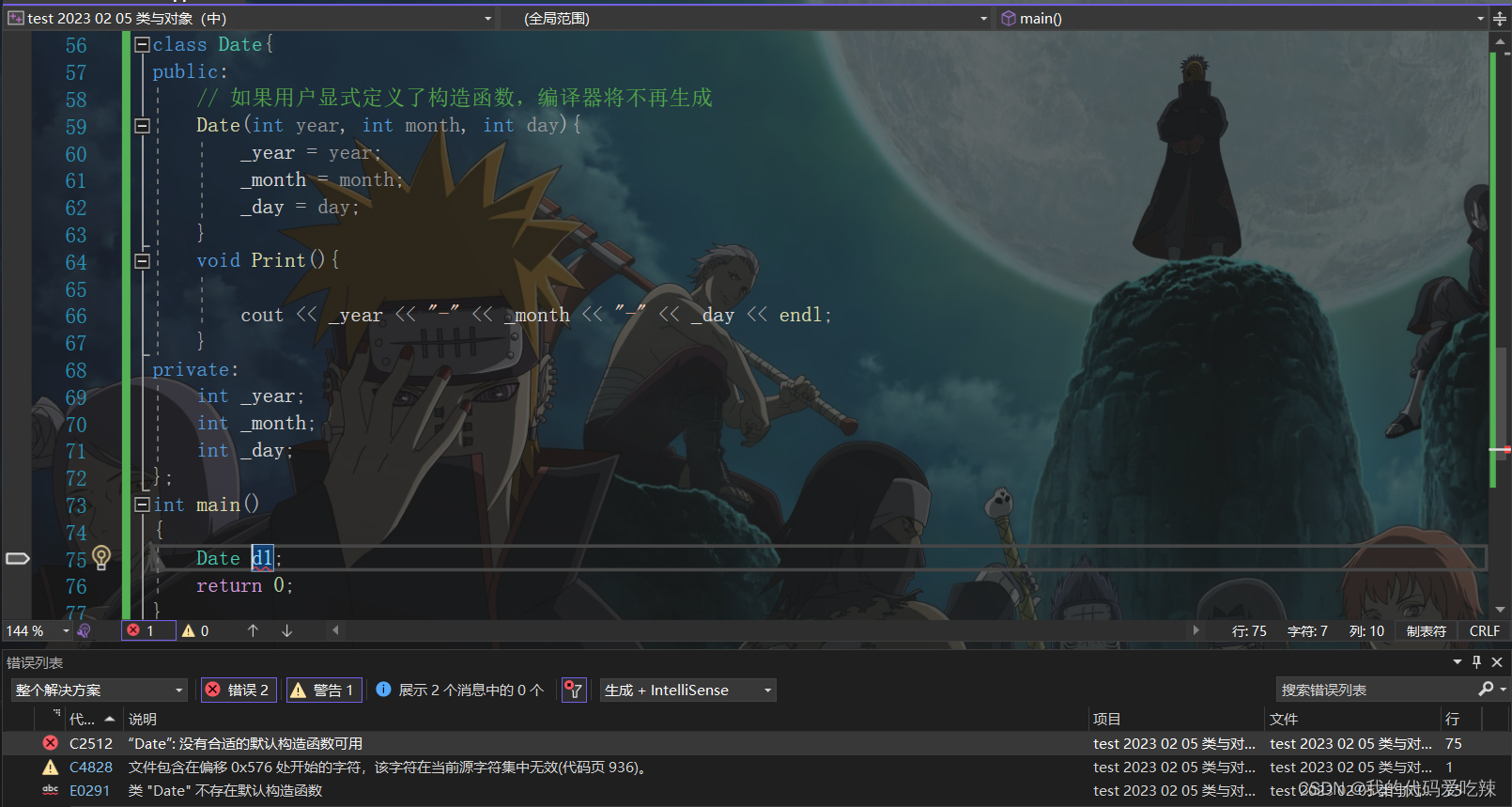
Task: Click line number 66 in the gutter
Action: (x=76, y=317)
